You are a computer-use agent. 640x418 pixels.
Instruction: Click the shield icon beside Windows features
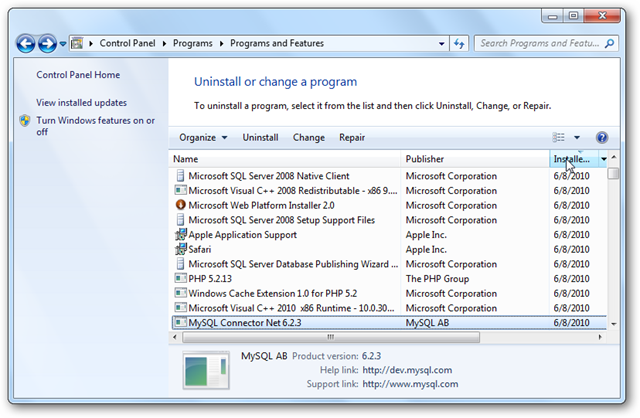click(x=25, y=120)
